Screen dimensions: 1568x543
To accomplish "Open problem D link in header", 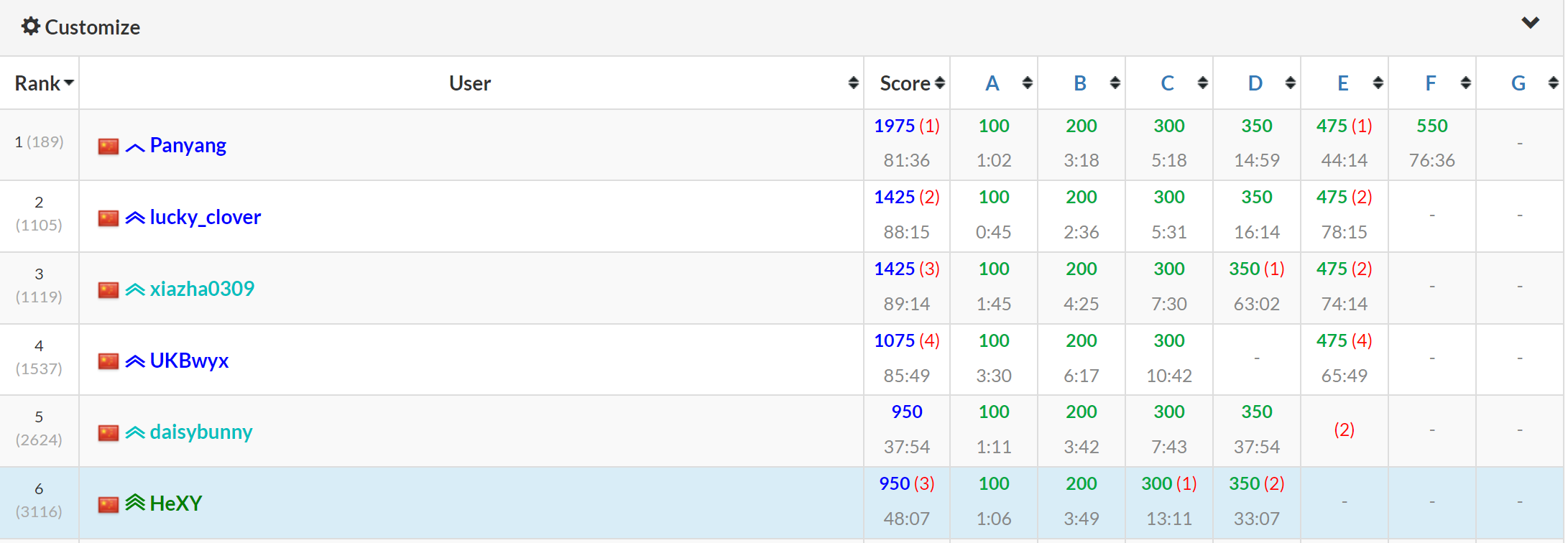I will tap(1255, 83).
